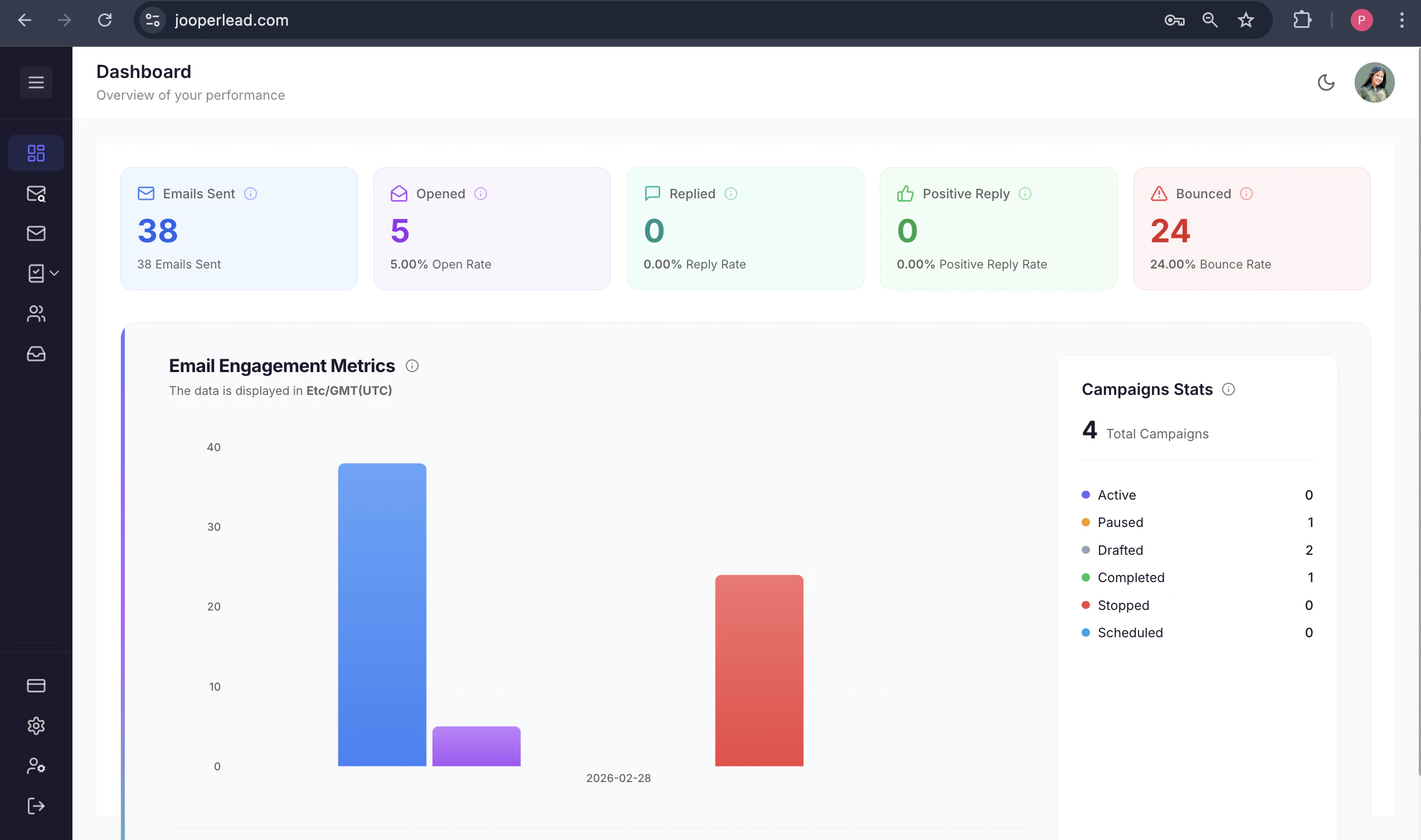The height and width of the screenshot is (840, 1421).
Task: Log out using the sidebar logout icon
Action: point(36,805)
